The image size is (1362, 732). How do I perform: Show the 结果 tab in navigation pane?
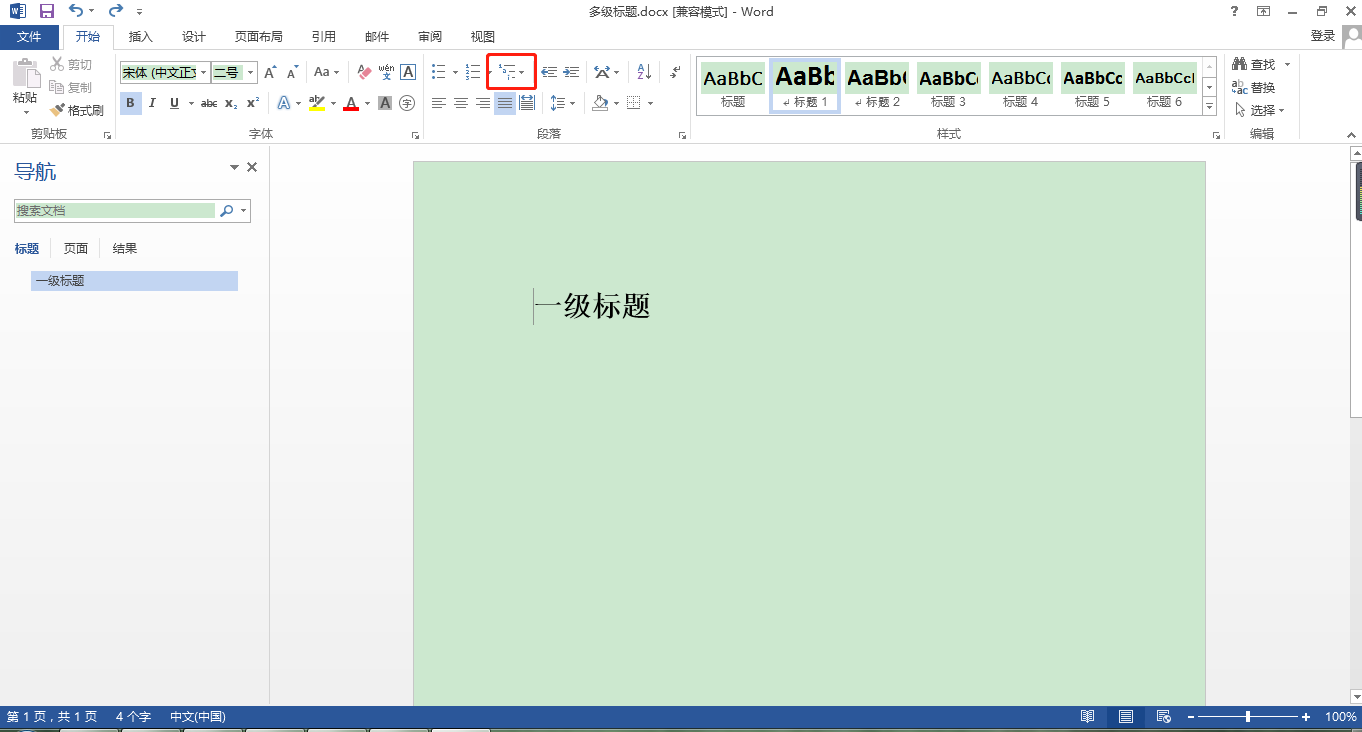pyautogui.click(x=125, y=249)
